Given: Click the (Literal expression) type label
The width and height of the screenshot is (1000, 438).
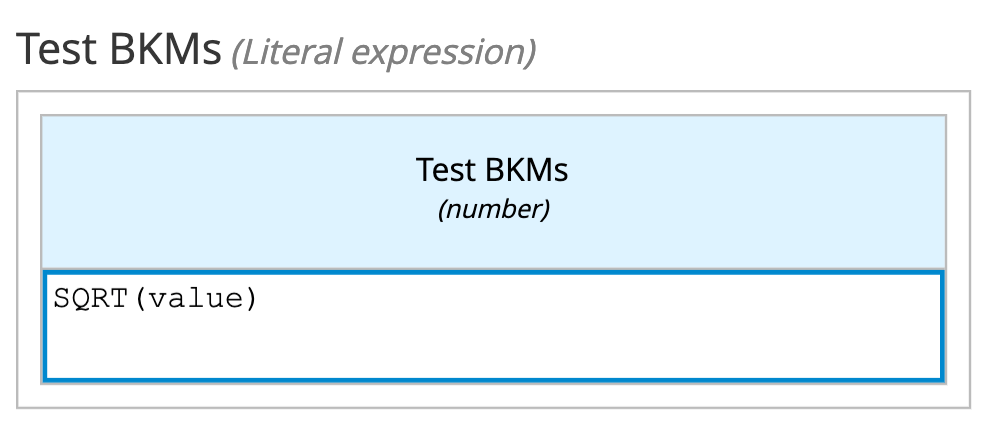Looking at the screenshot, I should tap(383, 52).
